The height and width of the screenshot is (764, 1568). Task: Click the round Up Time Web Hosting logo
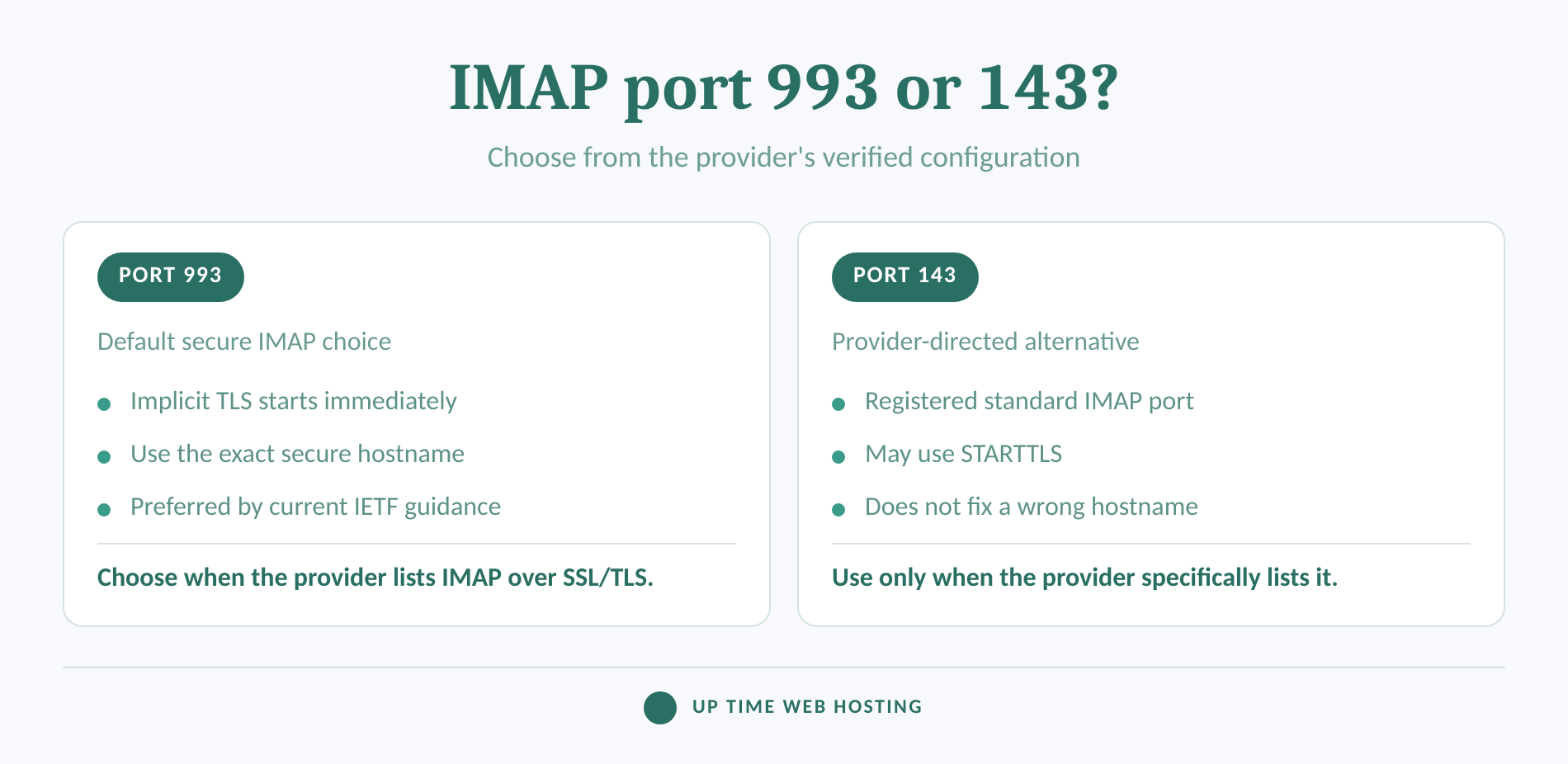(x=660, y=707)
